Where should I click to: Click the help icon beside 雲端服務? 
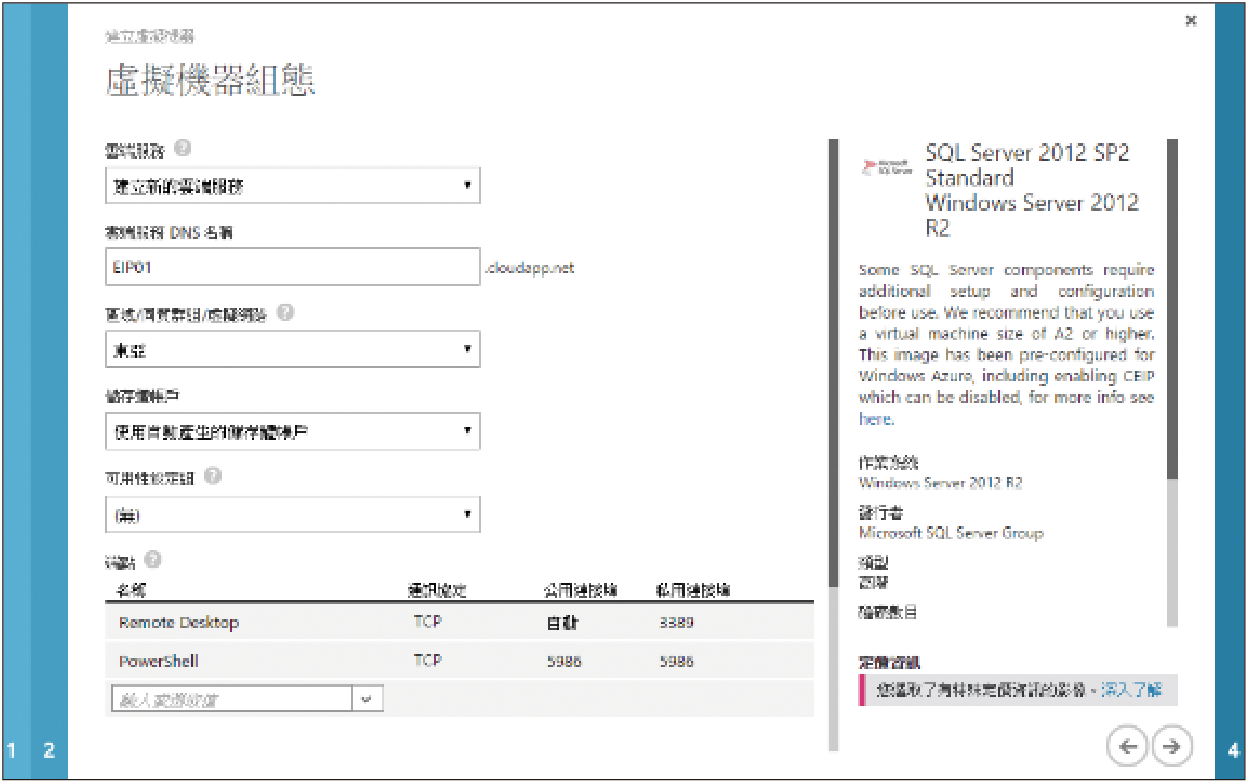click(x=182, y=148)
